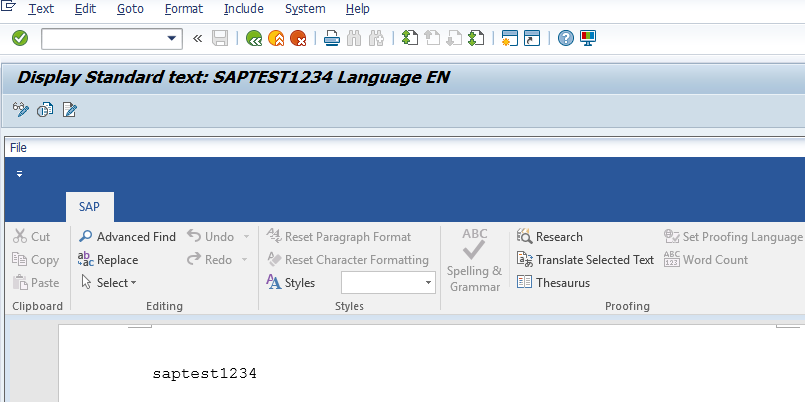The height and width of the screenshot is (402, 805).
Task: Click the red Cancel icon
Action: click(298, 39)
